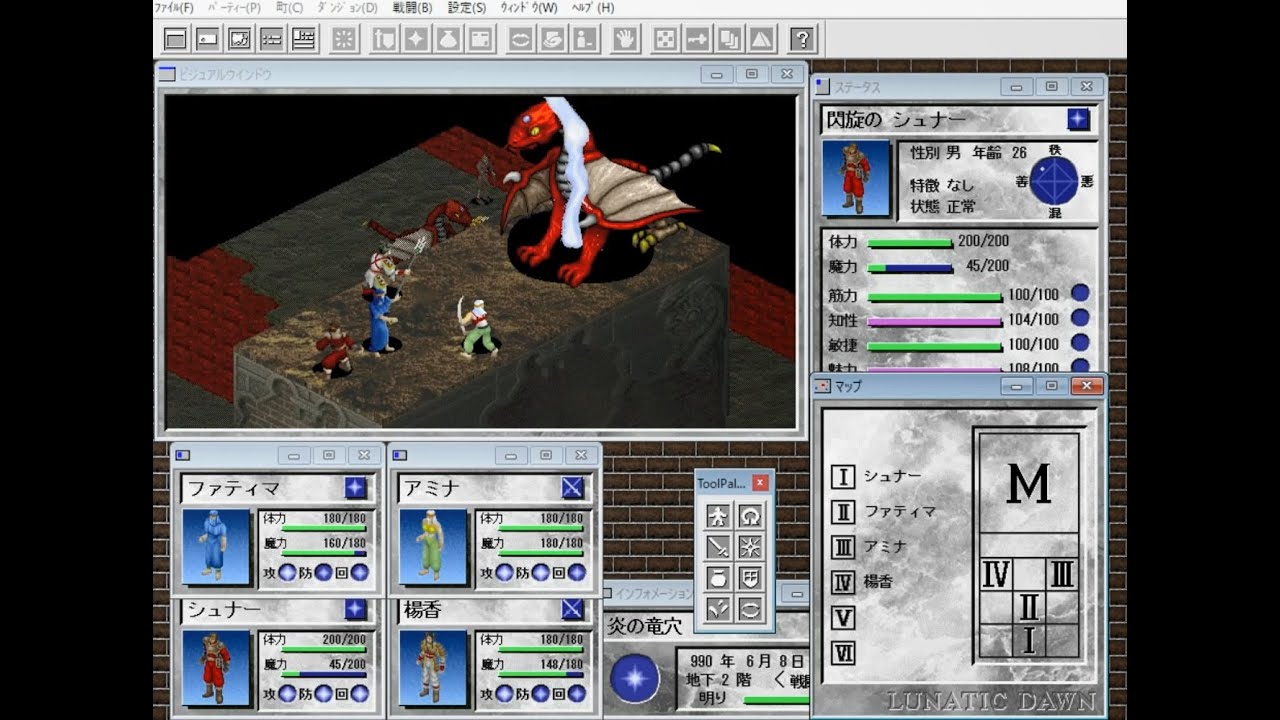This screenshot has width=1280, height=720.
Task: Click the window-panel toolbar icon after the pouch
Action: click(480, 40)
